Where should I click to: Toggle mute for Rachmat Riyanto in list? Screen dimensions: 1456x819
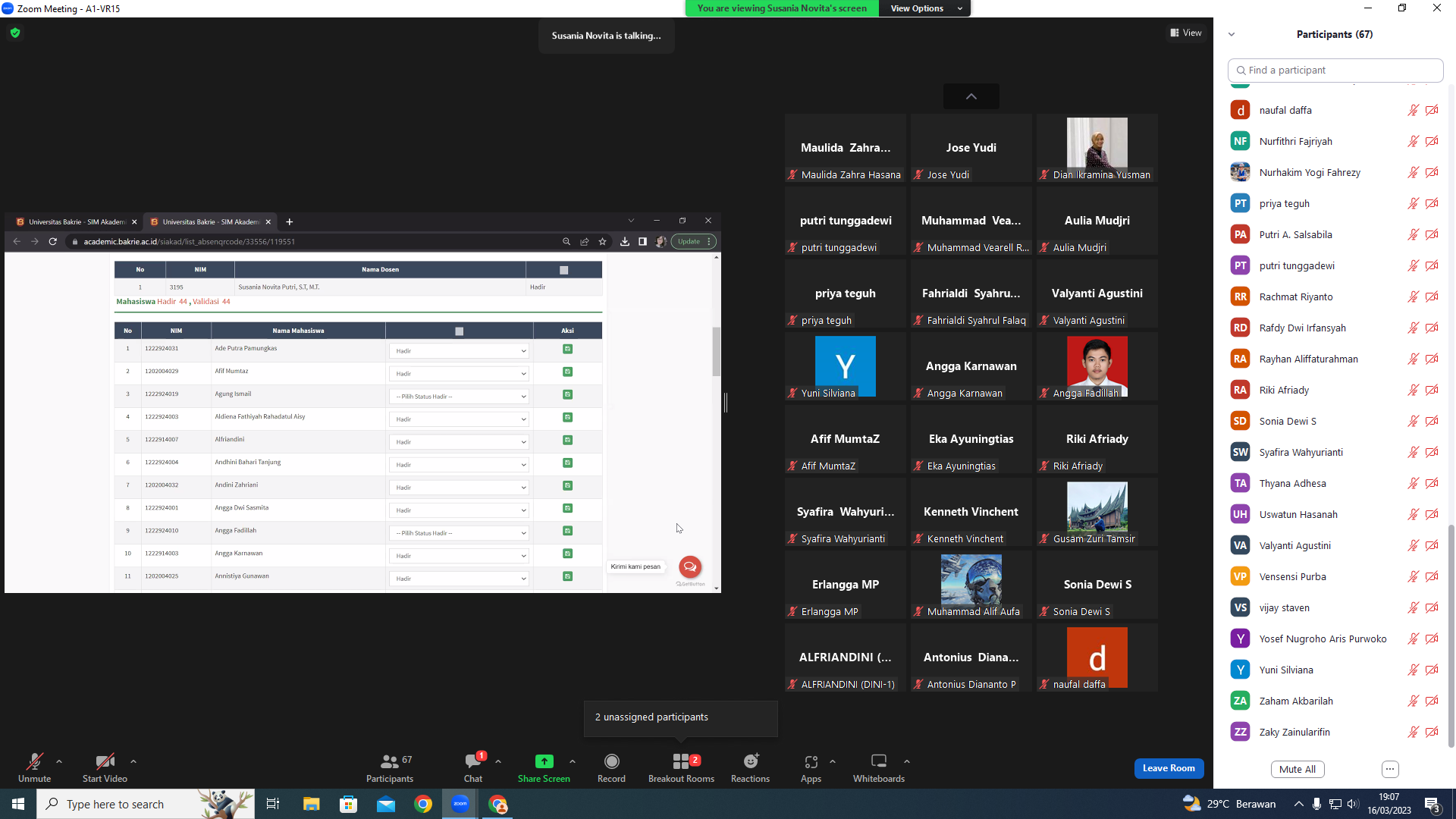click(1413, 297)
